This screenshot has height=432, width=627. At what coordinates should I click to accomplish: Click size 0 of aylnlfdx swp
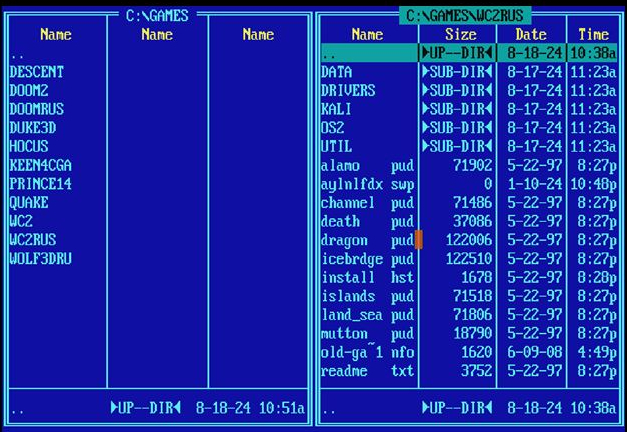488,184
